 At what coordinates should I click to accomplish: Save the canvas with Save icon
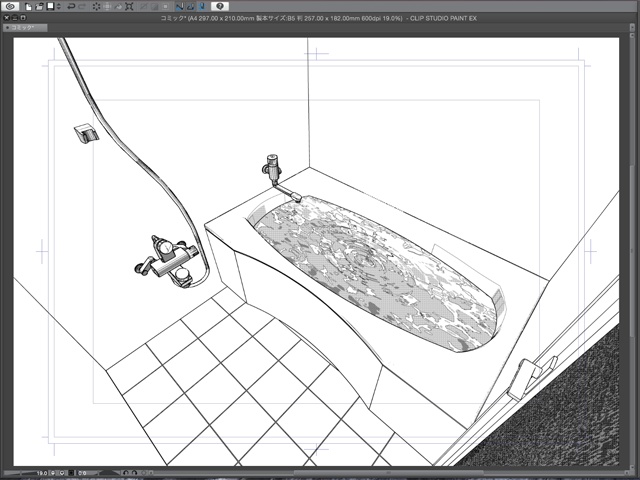[50, 7]
